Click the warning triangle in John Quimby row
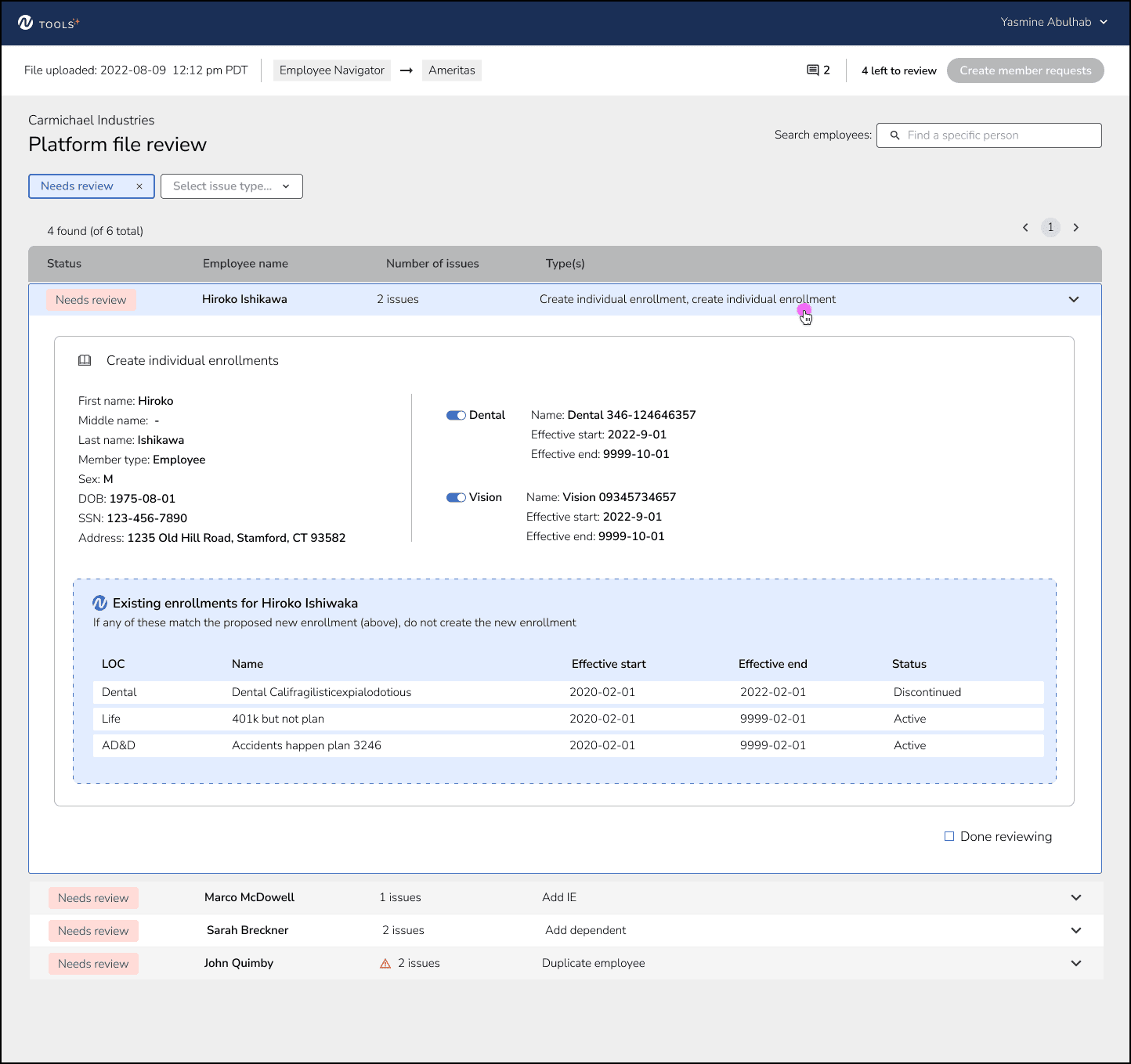Viewport: 1131px width, 1064px height. coord(385,964)
